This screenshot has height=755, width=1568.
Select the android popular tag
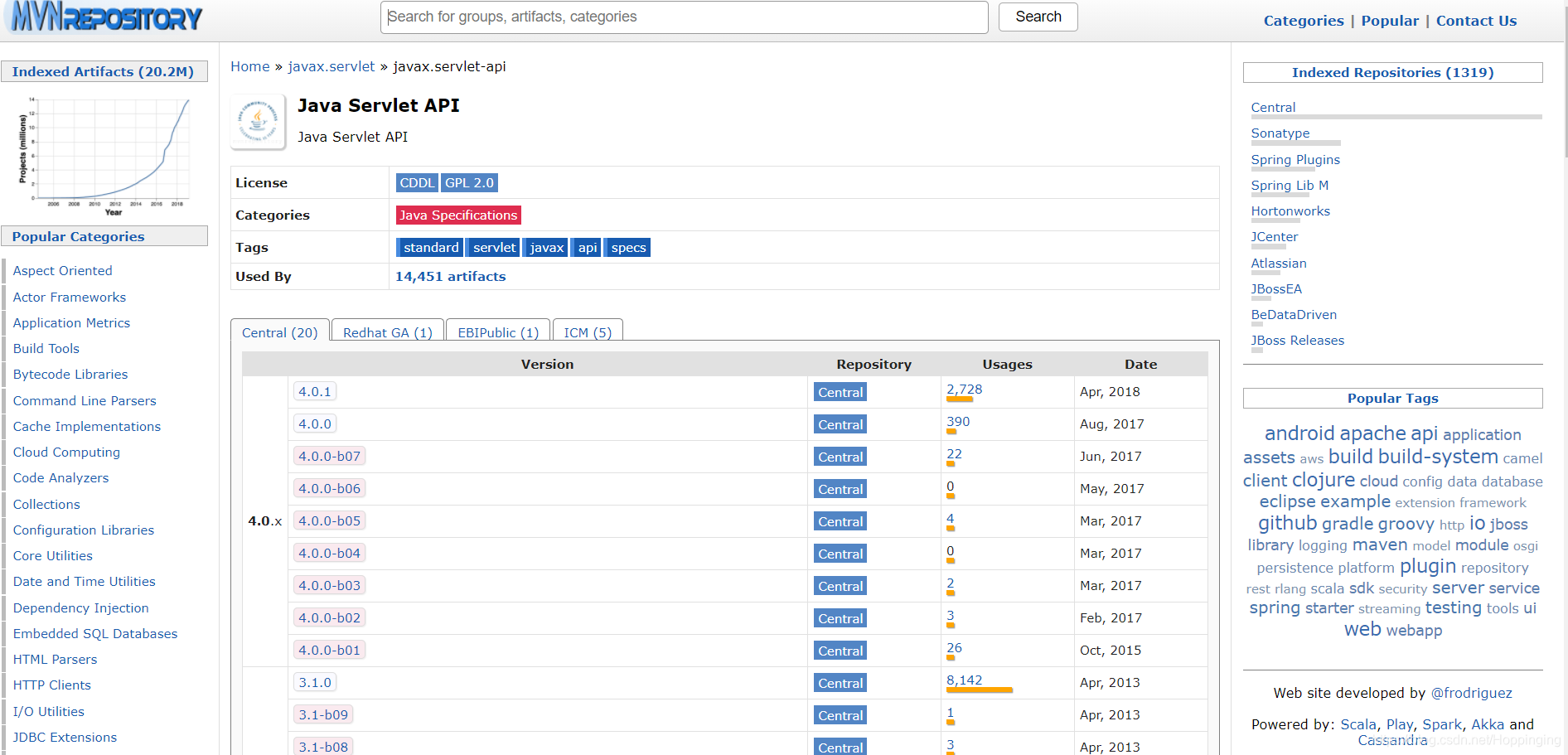point(1299,433)
